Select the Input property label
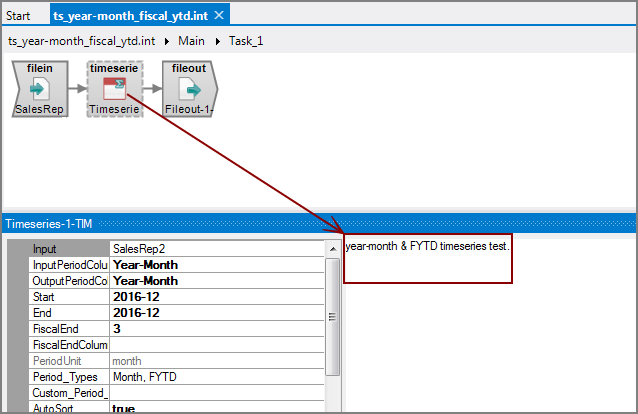 69,249
